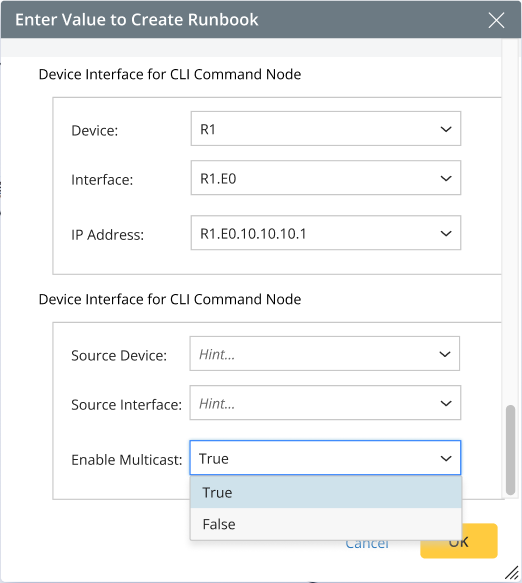This screenshot has width=522, height=583.
Task: Click the dialog's vertical scrollbar thumb
Action: pyautogui.click(x=510, y=450)
